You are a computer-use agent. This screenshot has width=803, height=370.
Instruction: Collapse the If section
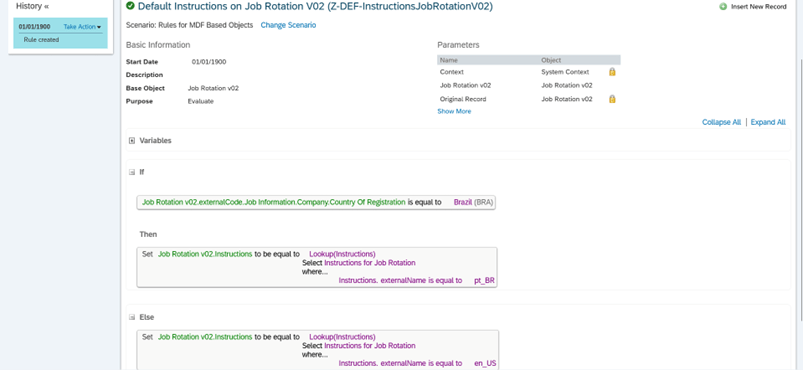[x=132, y=172]
